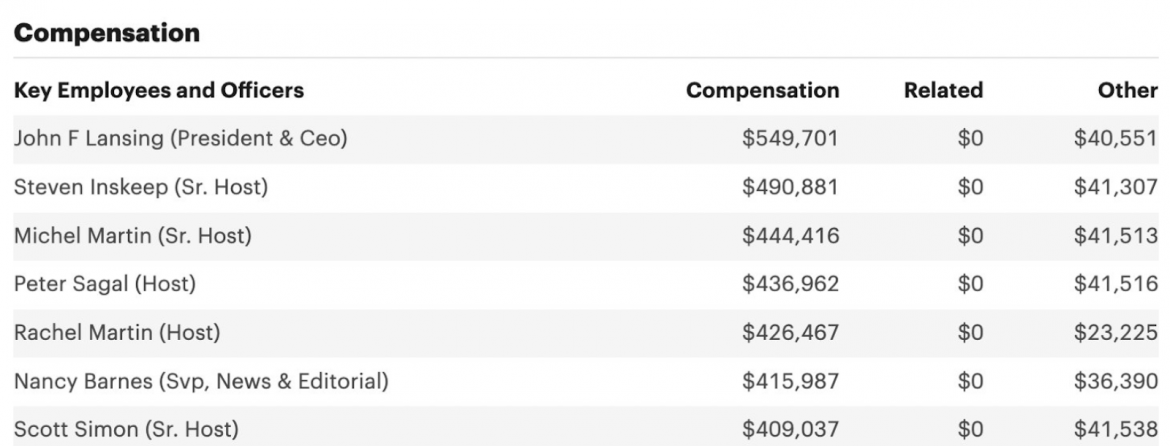The width and height of the screenshot is (1170, 446).
Task: Click the $409,037 compensation amount
Action: coord(790,429)
